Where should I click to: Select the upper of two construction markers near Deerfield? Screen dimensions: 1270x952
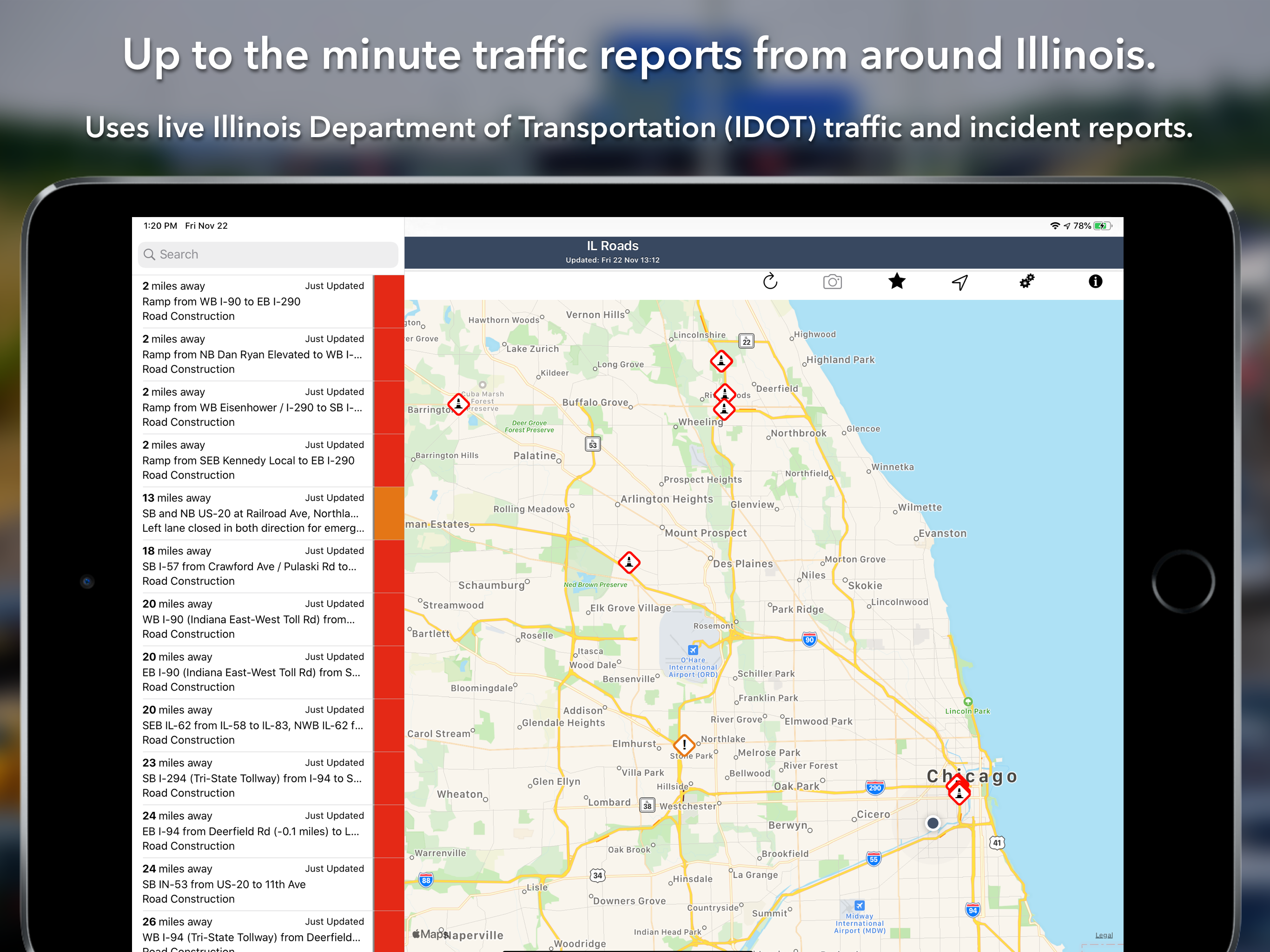click(725, 393)
